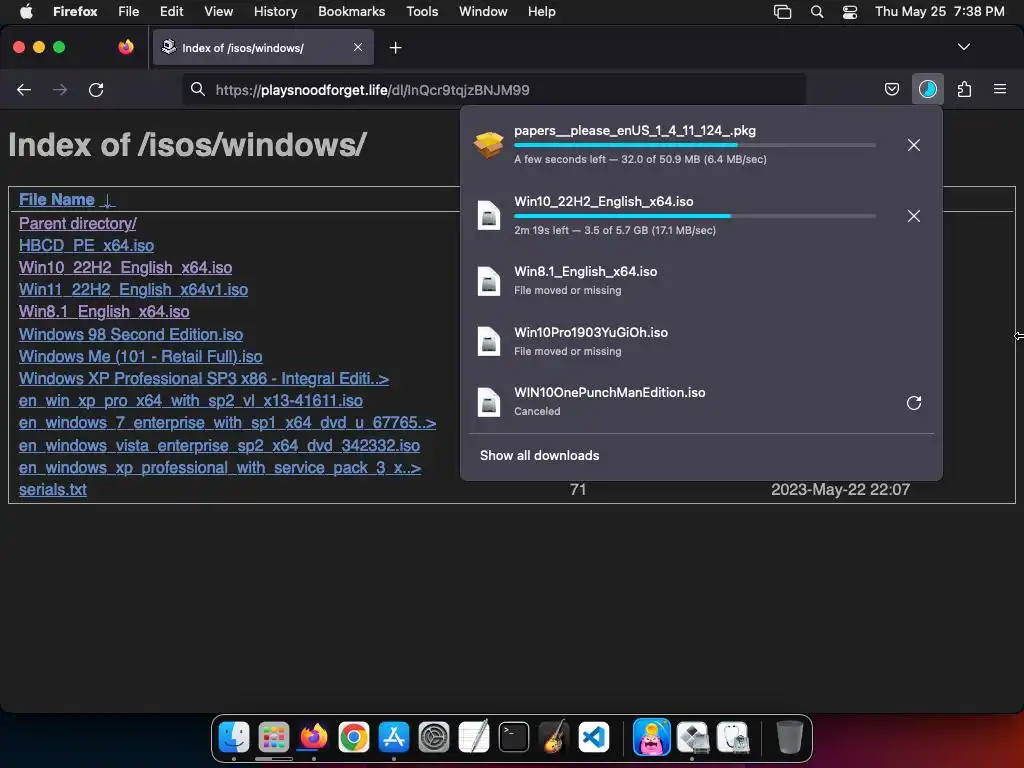Expand the list all tabs chevron

coord(963,47)
